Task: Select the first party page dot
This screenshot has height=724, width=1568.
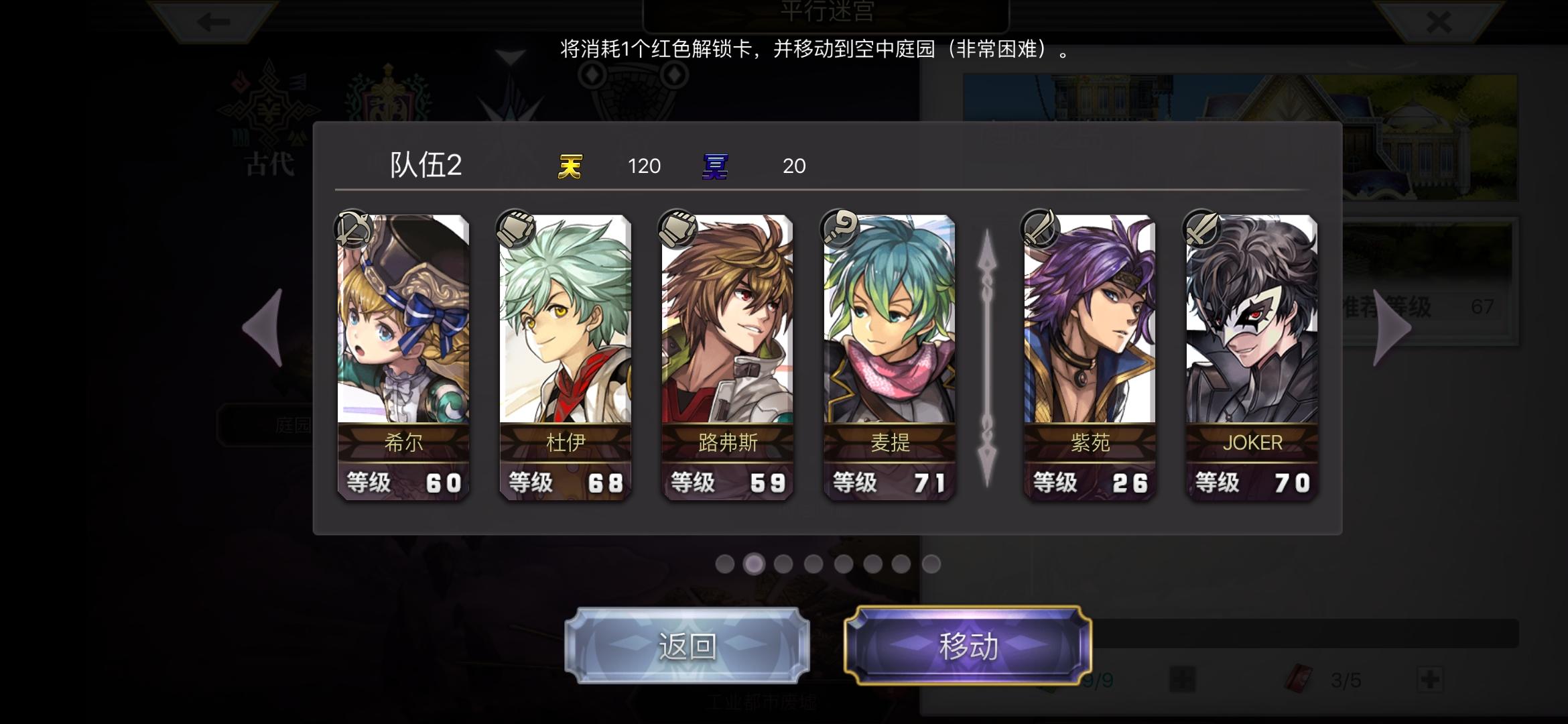Action: point(724,564)
